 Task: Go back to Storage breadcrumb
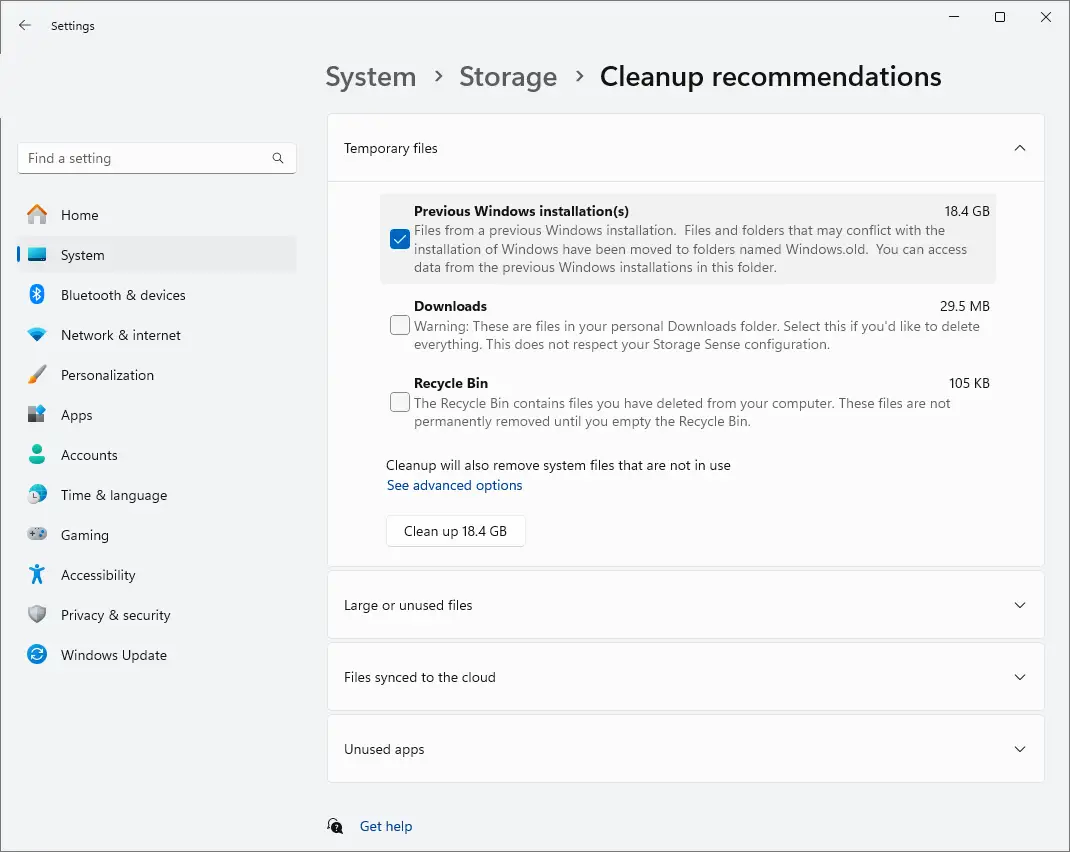click(x=508, y=76)
